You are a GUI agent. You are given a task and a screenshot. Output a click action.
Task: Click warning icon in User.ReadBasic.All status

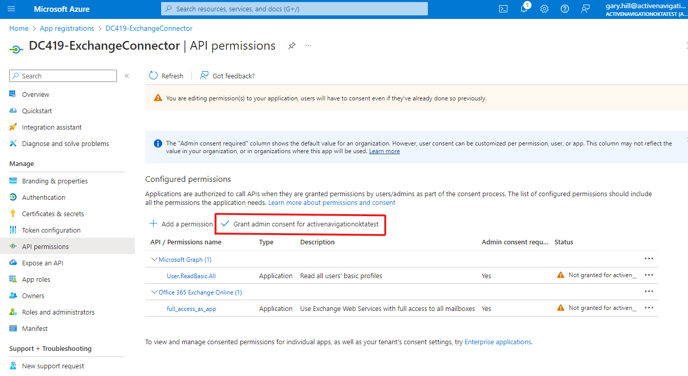pos(560,275)
